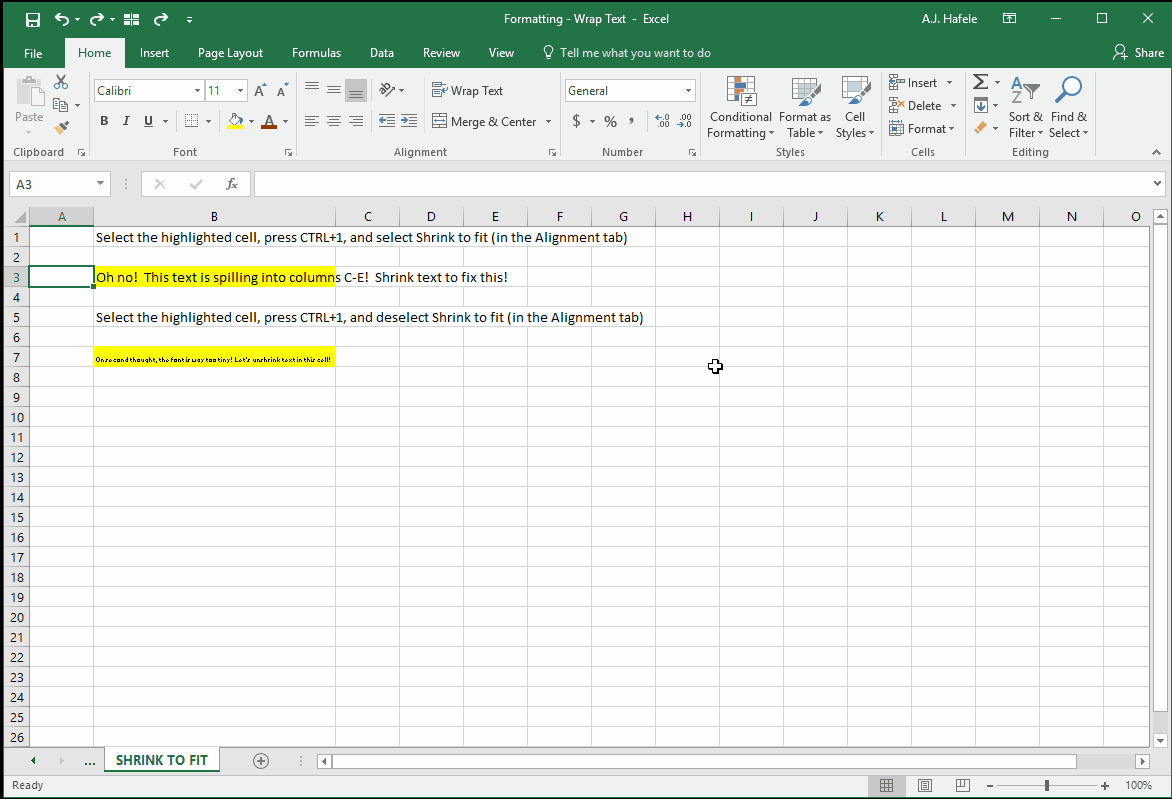Viewport: 1172px width, 799px height.
Task: Open the File tab
Action: [x=33, y=53]
